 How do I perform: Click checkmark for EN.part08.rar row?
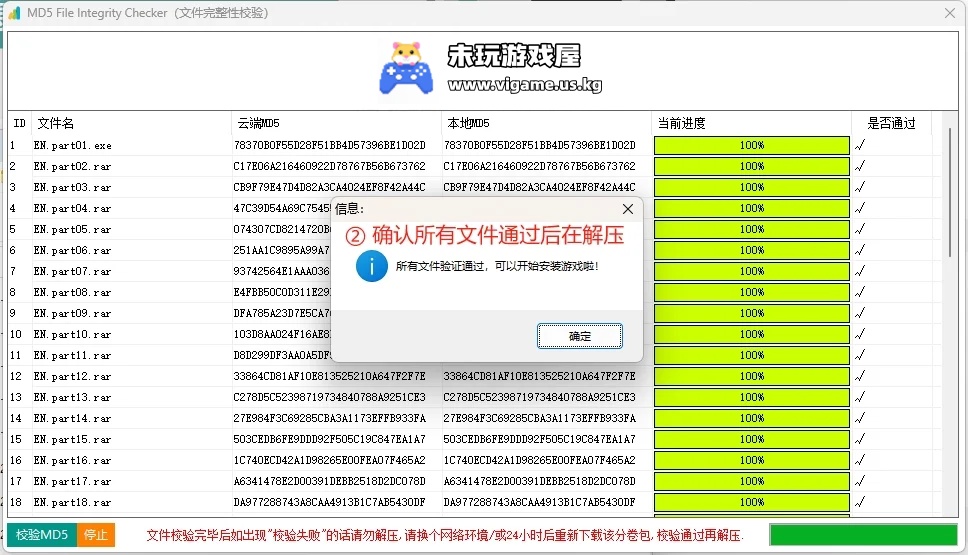[x=860, y=292]
